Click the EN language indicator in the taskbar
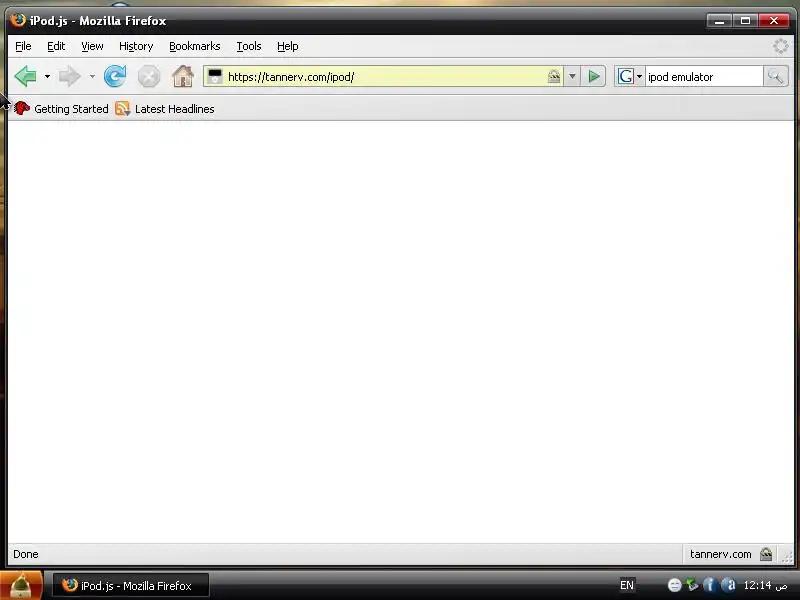This screenshot has height=600, width=800. (x=627, y=585)
